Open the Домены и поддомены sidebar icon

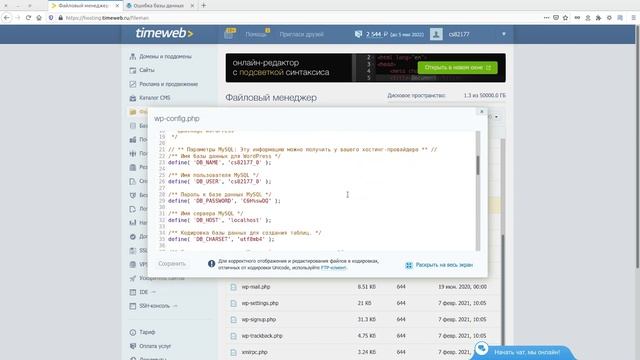pyautogui.click(x=133, y=56)
